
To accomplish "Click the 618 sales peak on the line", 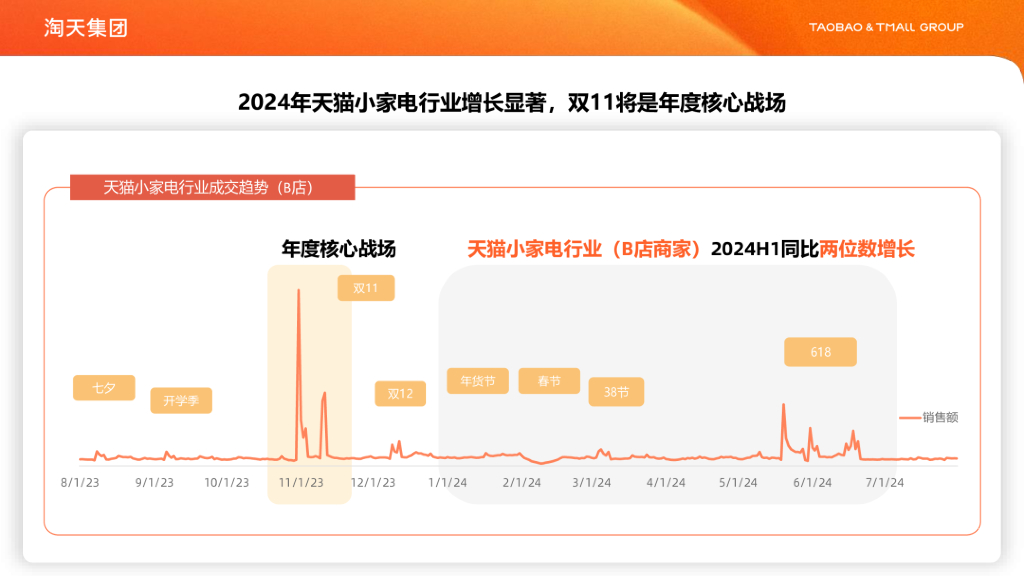I will tap(784, 406).
